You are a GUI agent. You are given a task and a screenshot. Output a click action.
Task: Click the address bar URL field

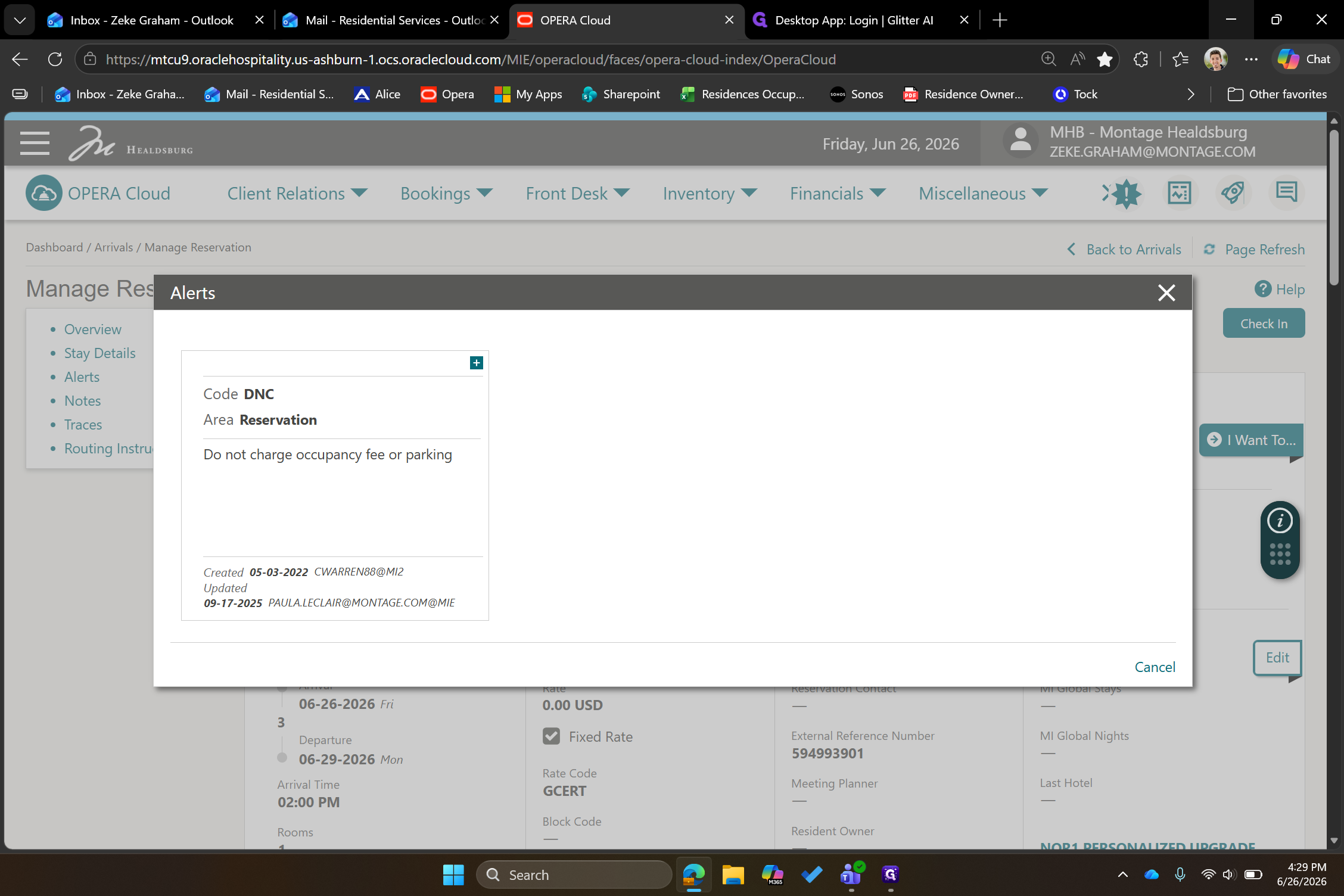pos(471,59)
